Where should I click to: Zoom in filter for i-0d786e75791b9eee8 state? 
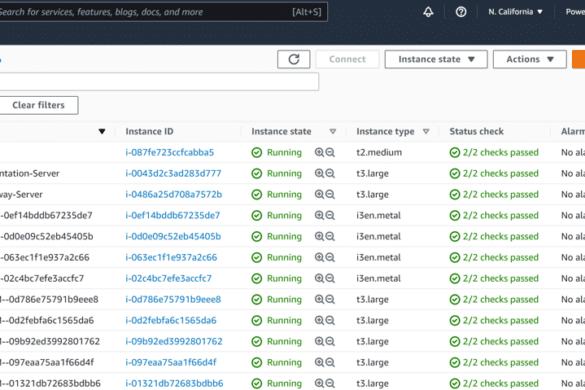point(319,299)
